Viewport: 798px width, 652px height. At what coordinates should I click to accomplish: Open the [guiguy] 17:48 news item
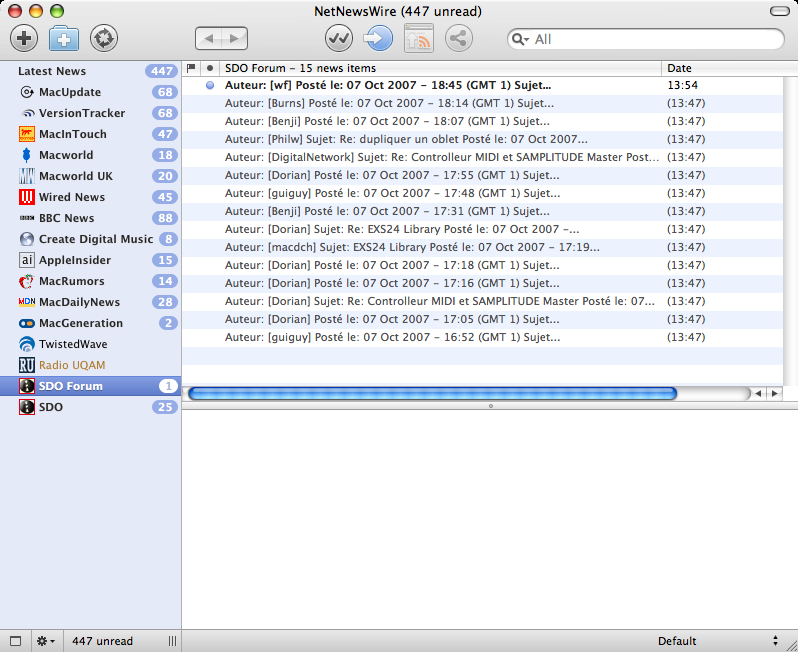point(482,193)
